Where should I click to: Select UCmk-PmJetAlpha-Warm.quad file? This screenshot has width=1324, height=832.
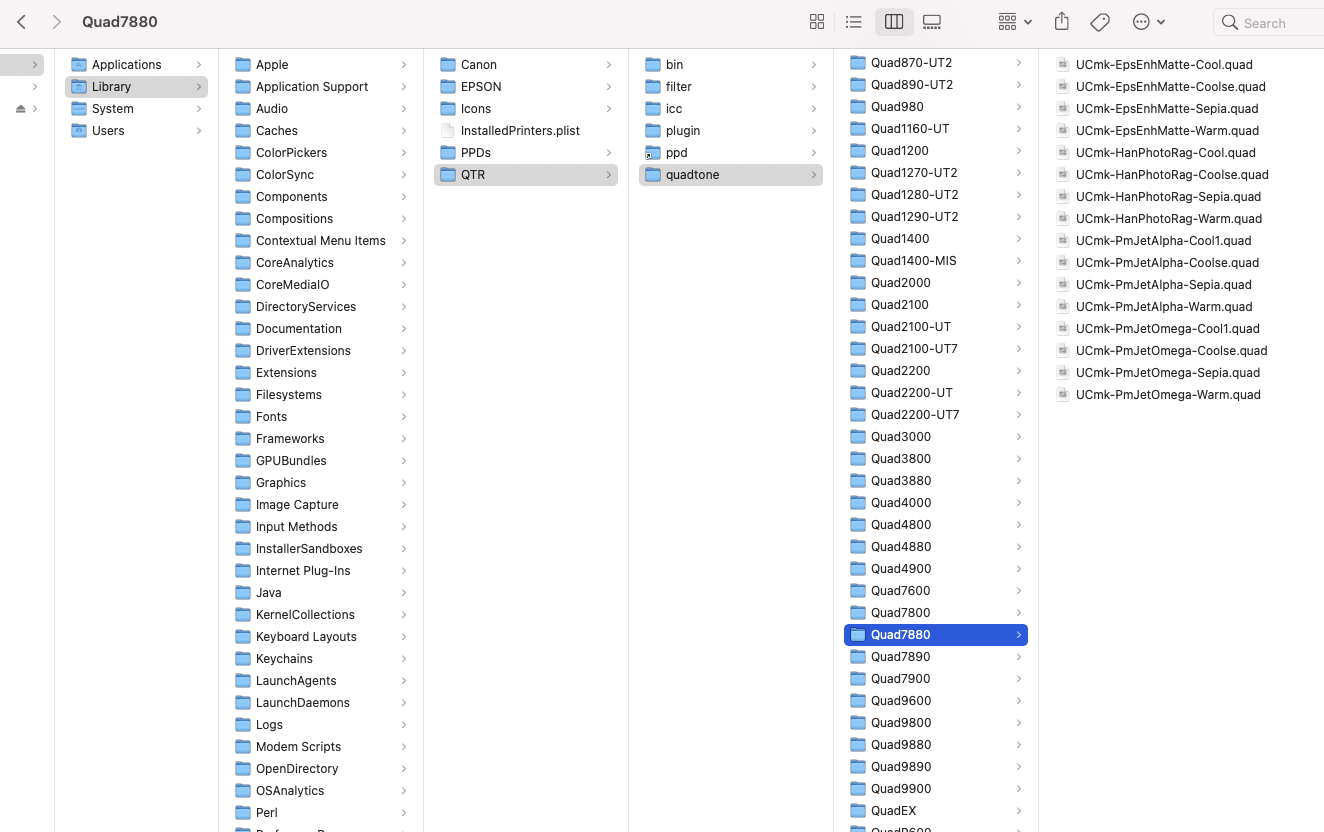(1164, 307)
